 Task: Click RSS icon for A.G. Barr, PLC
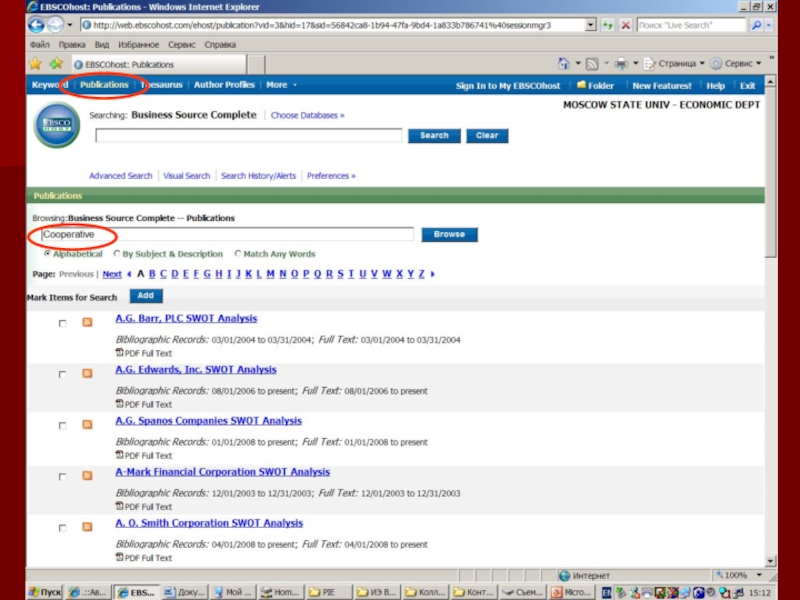pos(87,322)
